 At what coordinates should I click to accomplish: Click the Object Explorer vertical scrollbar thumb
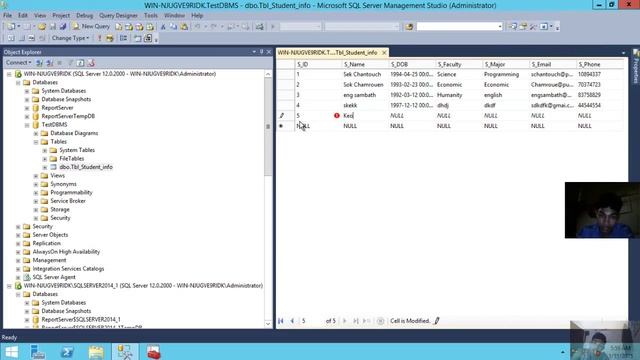pyautogui.click(x=268, y=127)
